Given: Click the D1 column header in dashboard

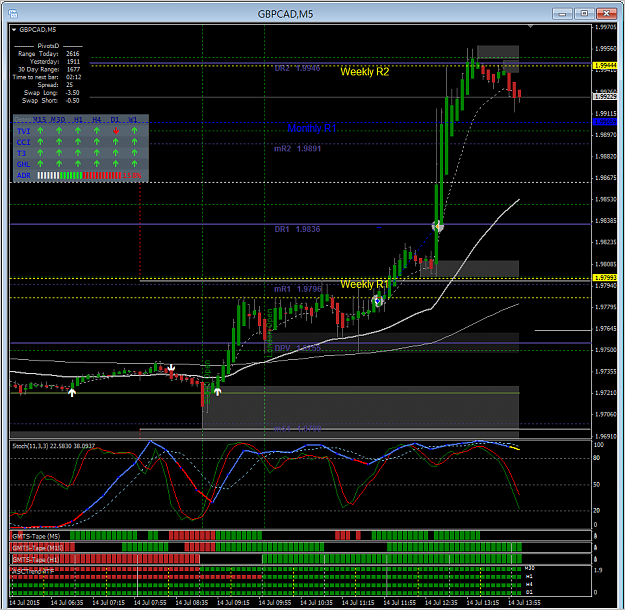Looking at the screenshot, I should [x=115, y=120].
